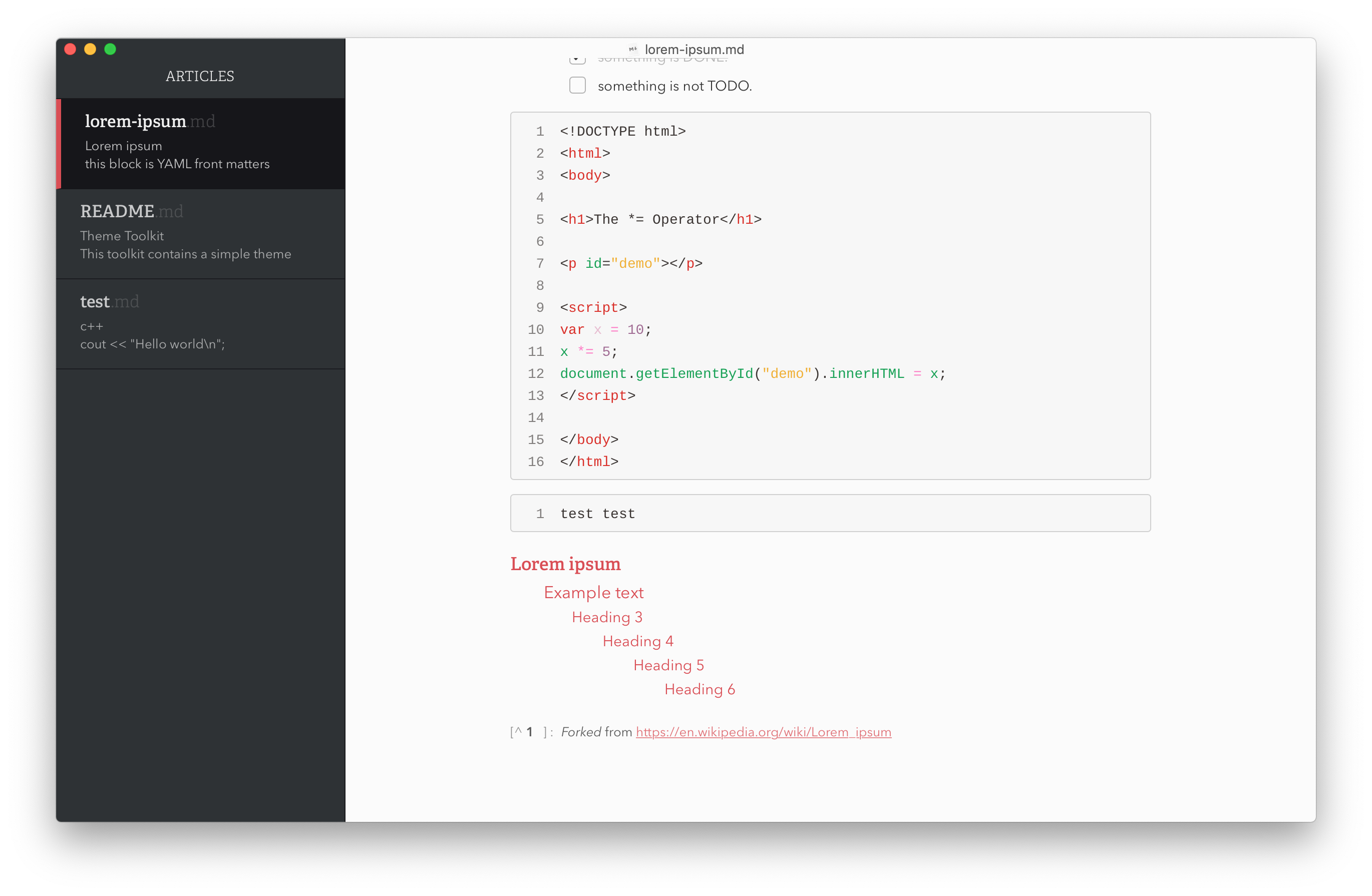
Task: Go to Heading 3 in contents
Action: 606,617
